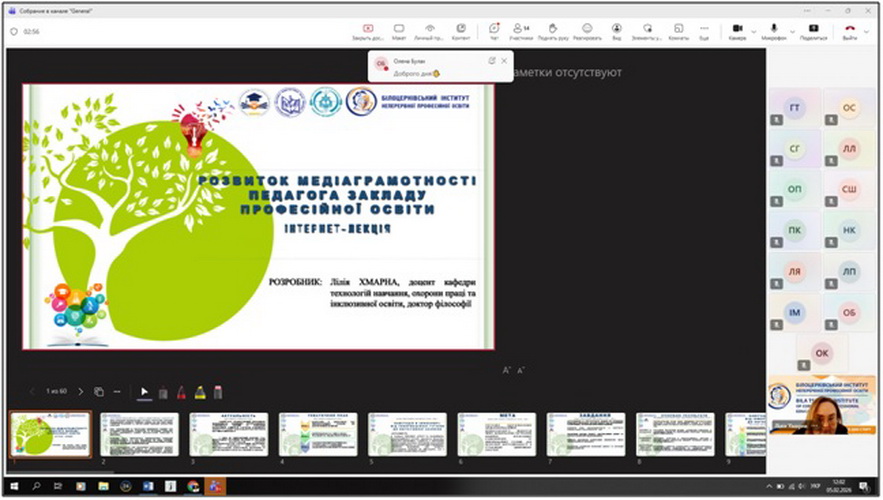Open the Chat panel
This screenshot has width=883, height=500.
[493, 31]
